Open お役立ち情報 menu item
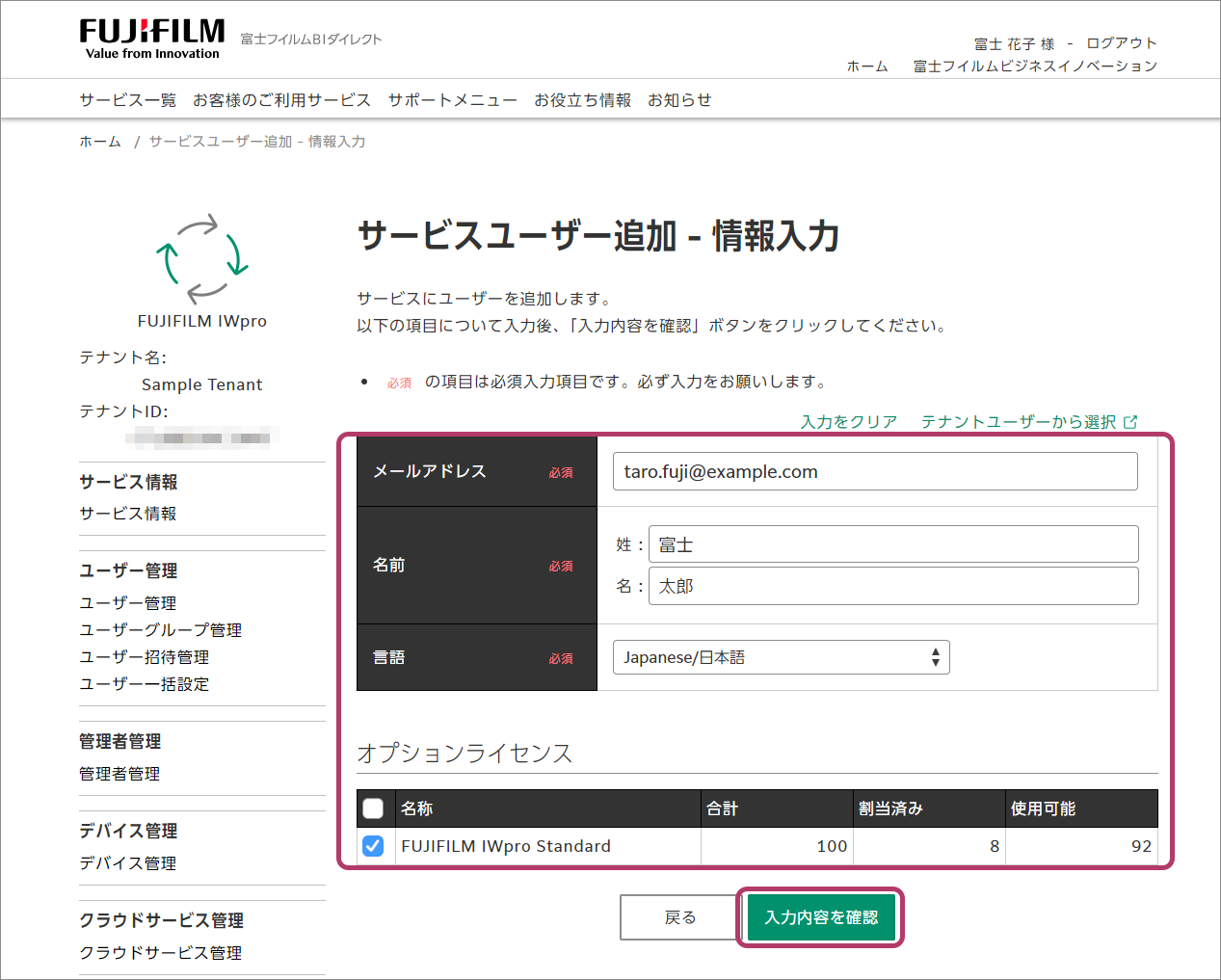This screenshot has width=1221, height=980. point(583,100)
